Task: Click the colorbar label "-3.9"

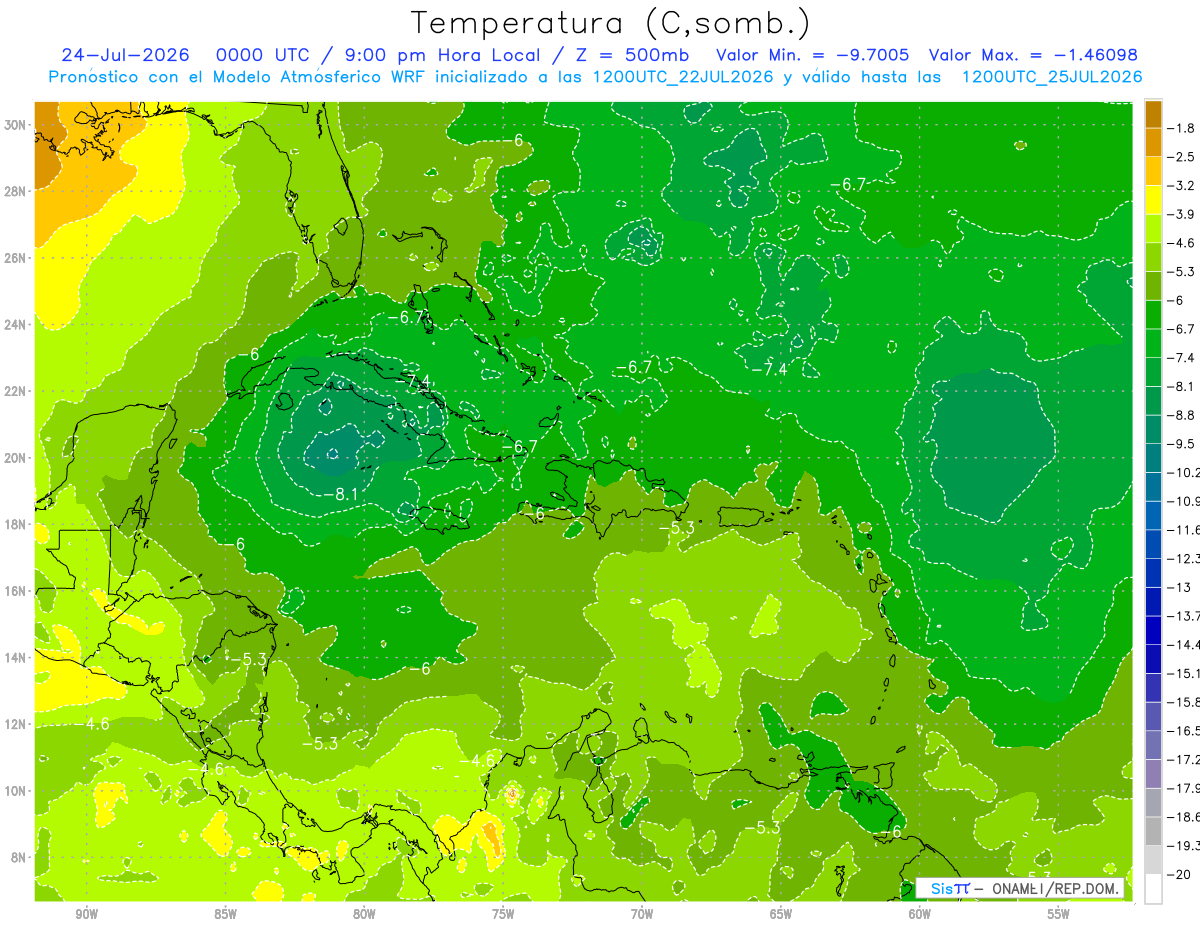Action: (x=1181, y=214)
